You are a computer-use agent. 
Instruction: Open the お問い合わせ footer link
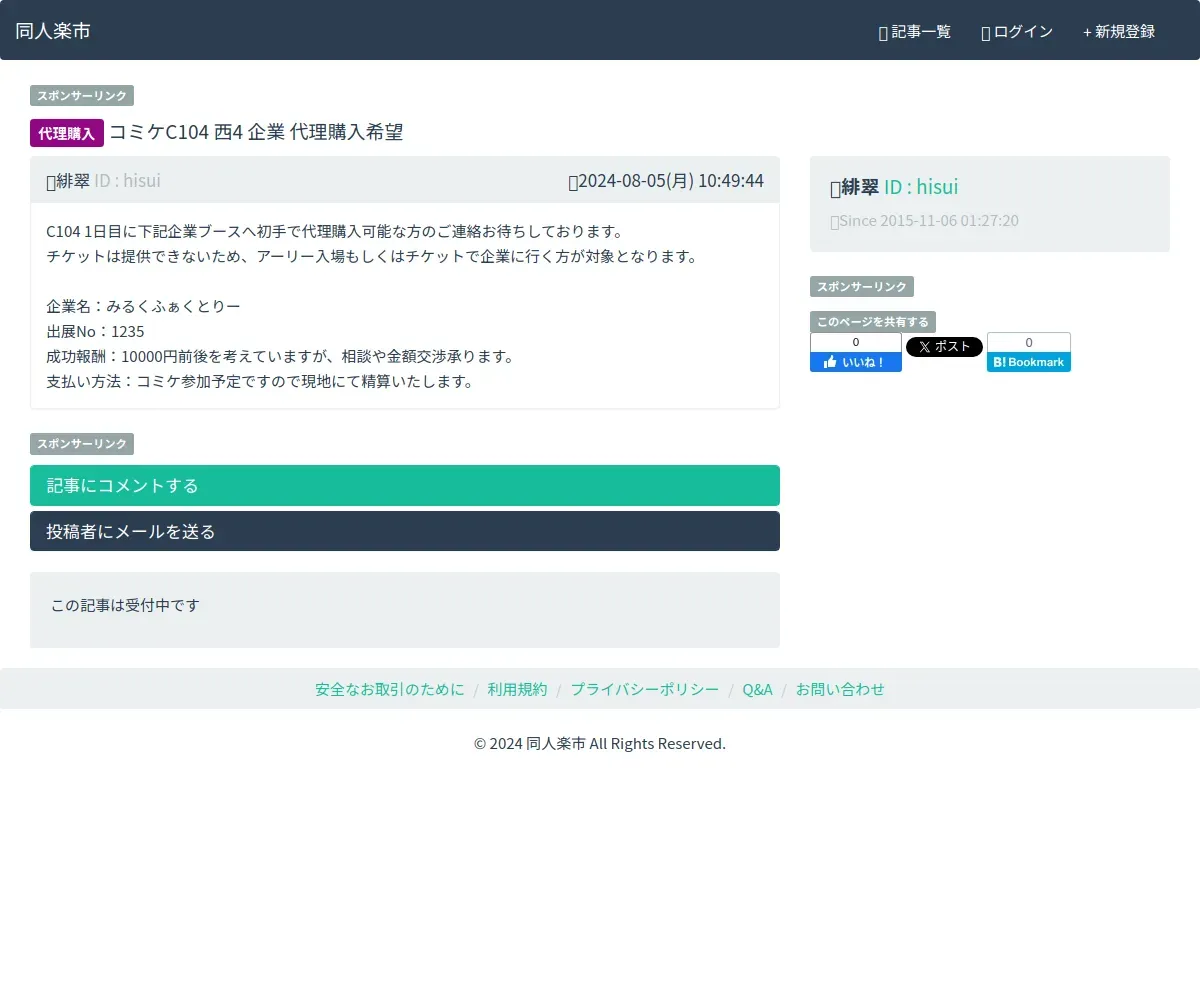point(840,689)
